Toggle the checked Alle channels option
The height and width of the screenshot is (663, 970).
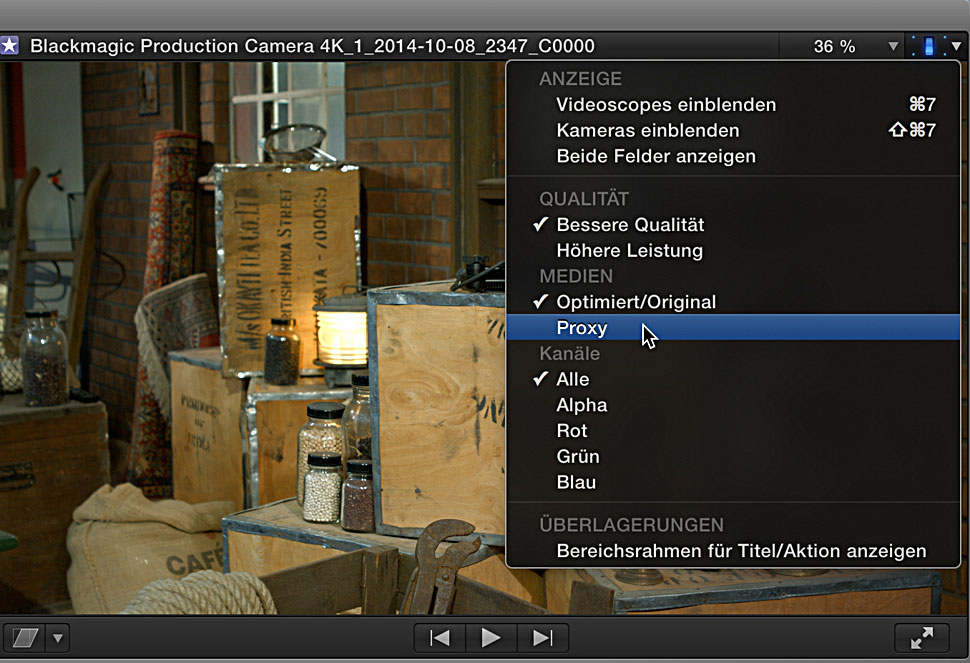tap(573, 379)
